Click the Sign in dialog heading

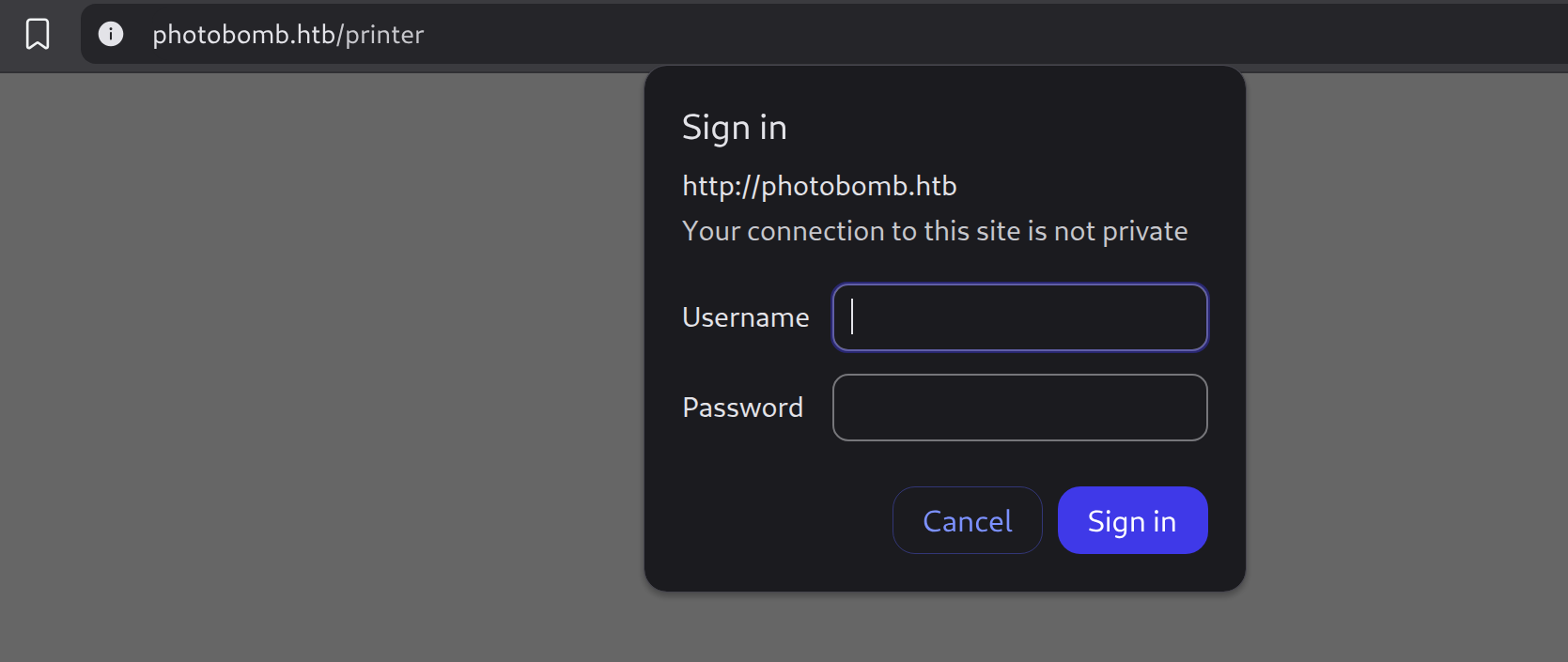point(734,128)
